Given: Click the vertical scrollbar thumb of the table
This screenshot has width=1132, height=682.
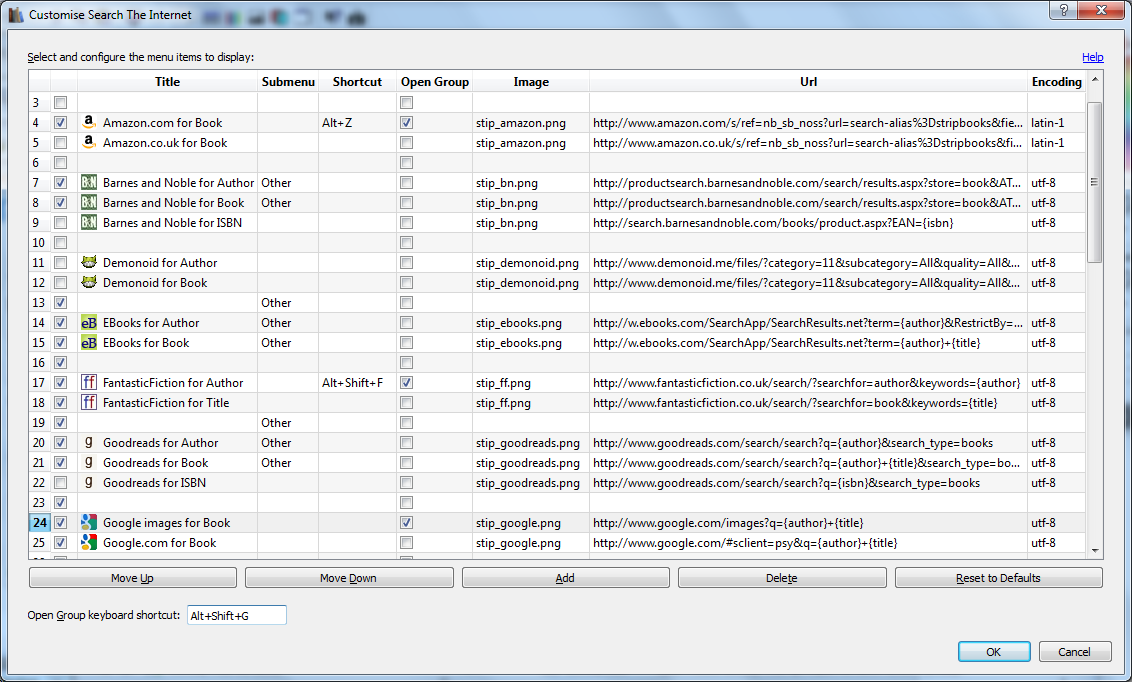Looking at the screenshot, I should [1094, 183].
